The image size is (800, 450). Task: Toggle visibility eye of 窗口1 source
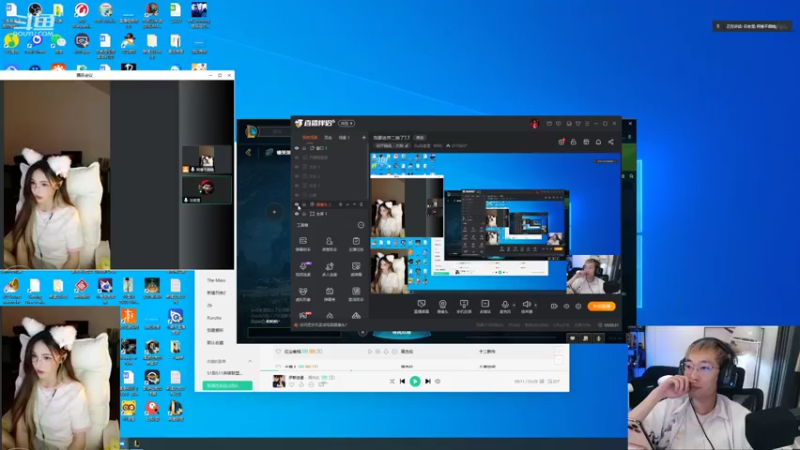pos(296,148)
